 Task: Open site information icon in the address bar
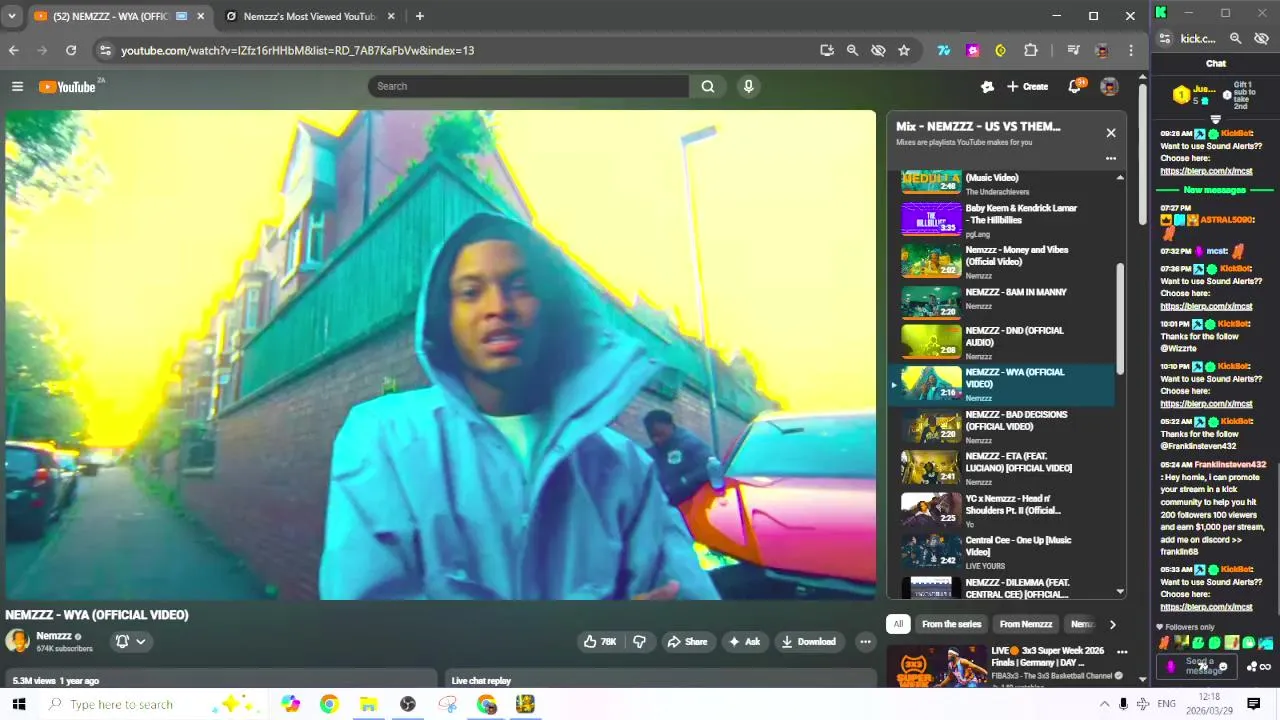click(105, 50)
